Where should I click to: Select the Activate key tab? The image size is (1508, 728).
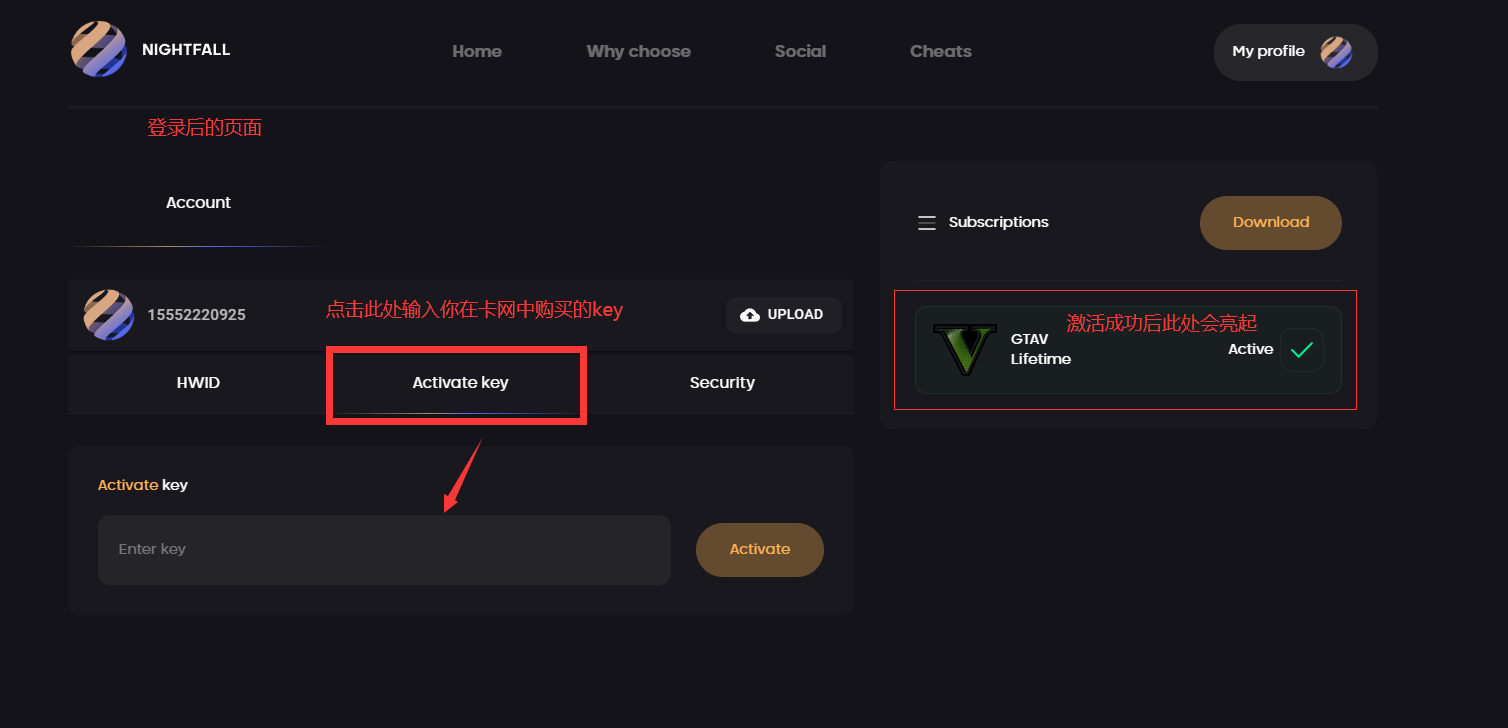(460, 383)
